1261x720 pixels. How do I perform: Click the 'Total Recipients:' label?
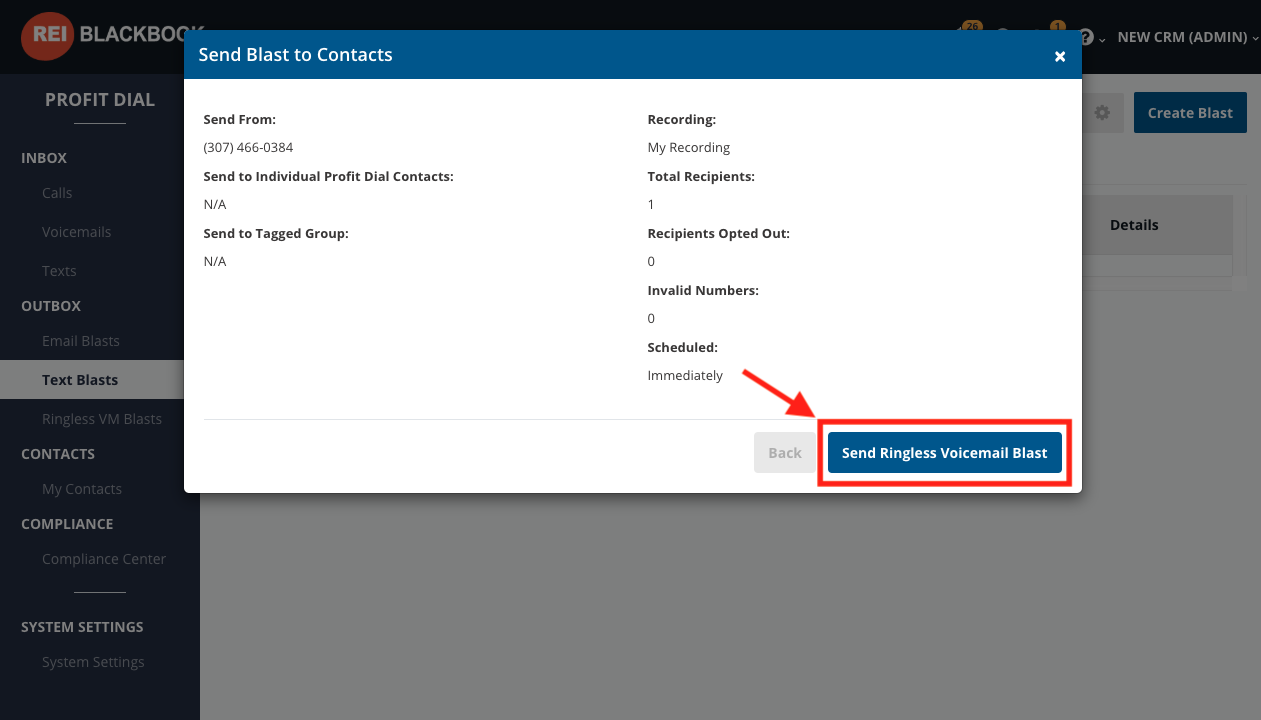pyautogui.click(x=701, y=176)
